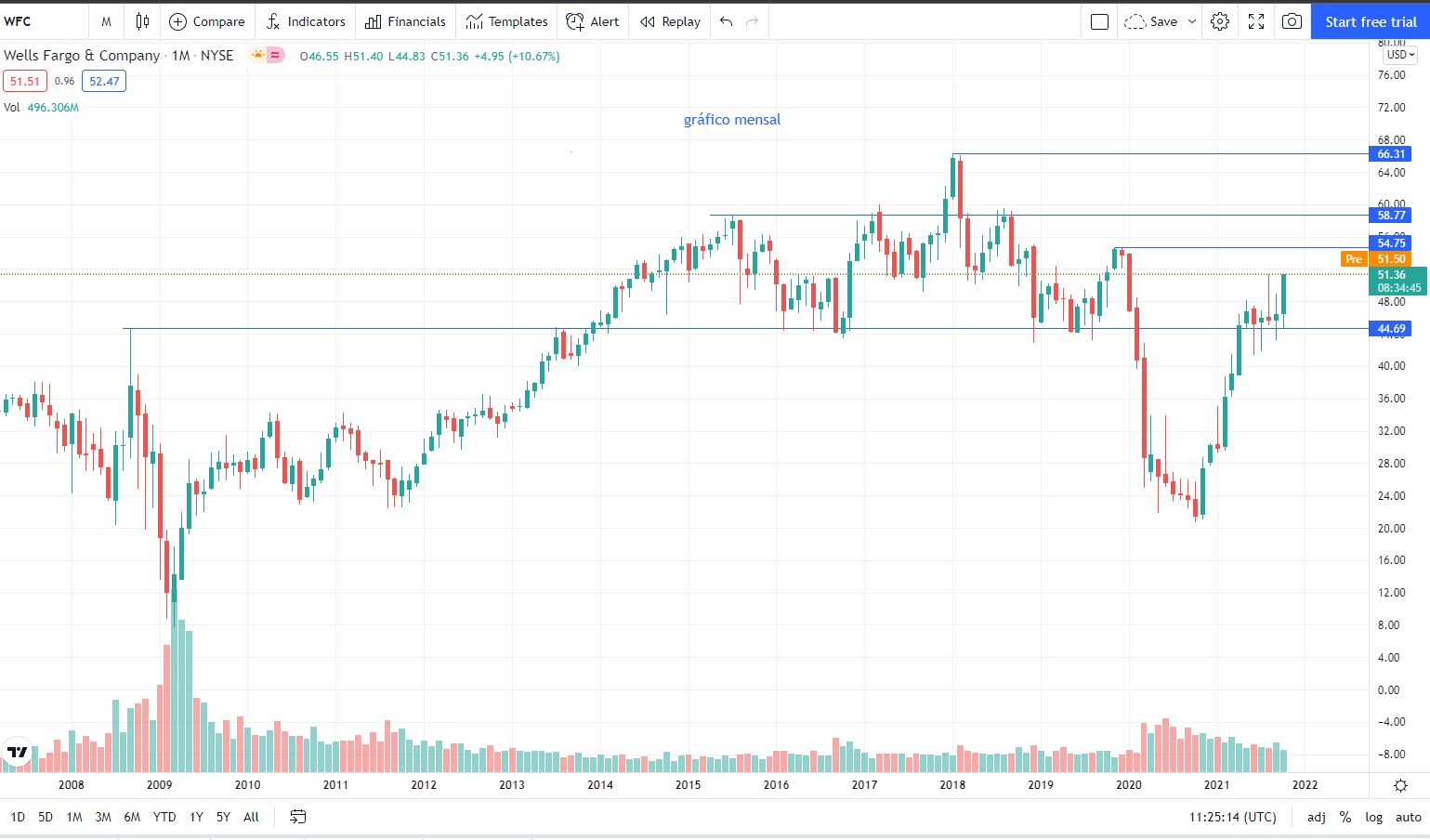
Task: Click the redo arrow icon
Action: pyautogui.click(x=752, y=21)
